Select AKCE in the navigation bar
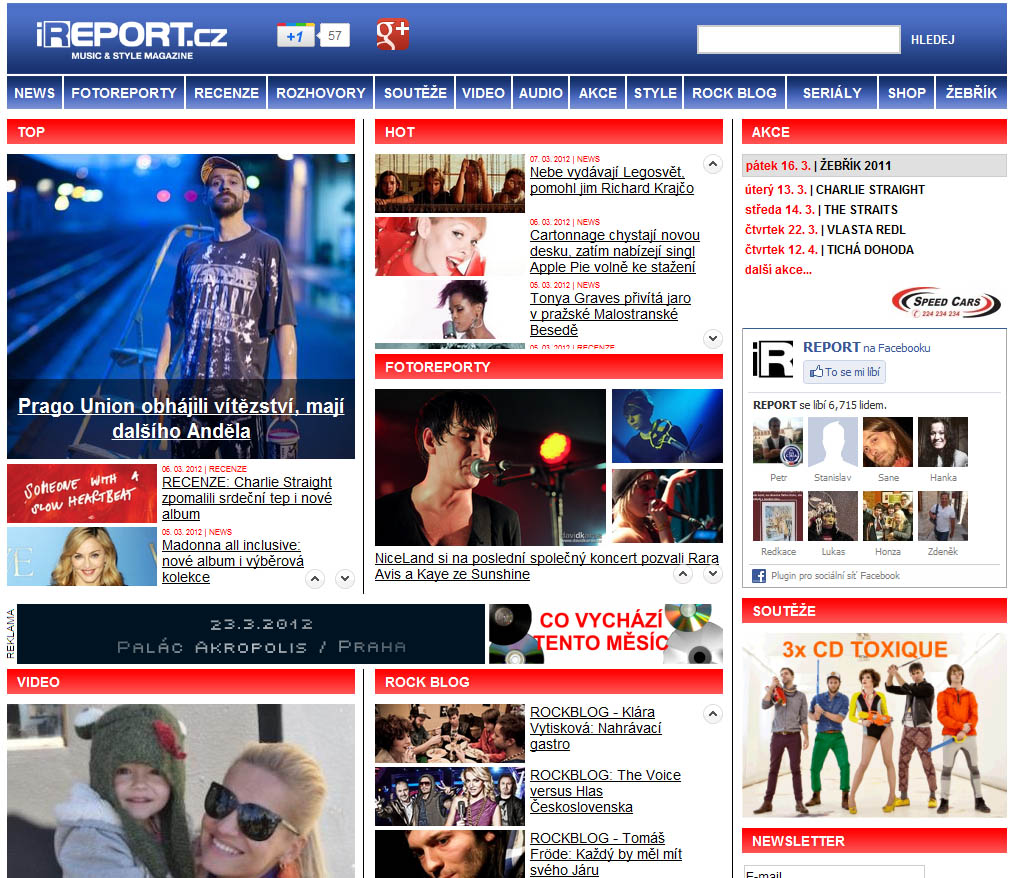Viewport: 1013px width, 878px height. point(598,92)
